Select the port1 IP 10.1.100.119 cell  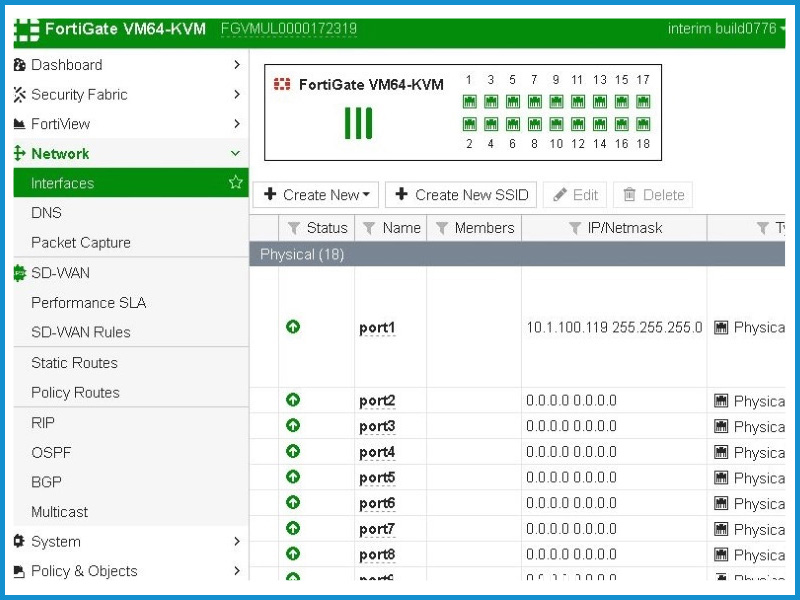(x=614, y=327)
